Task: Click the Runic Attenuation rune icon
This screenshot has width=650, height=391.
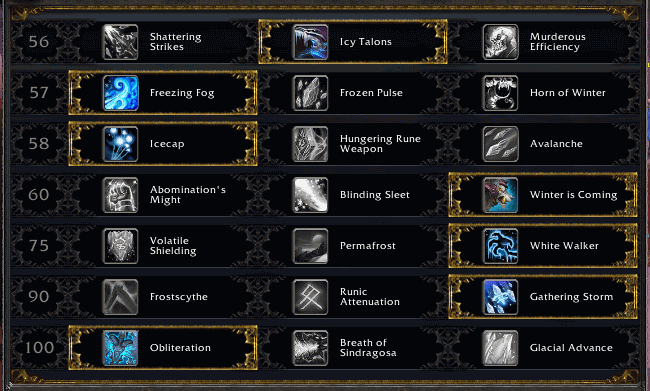Action: (310, 297)
